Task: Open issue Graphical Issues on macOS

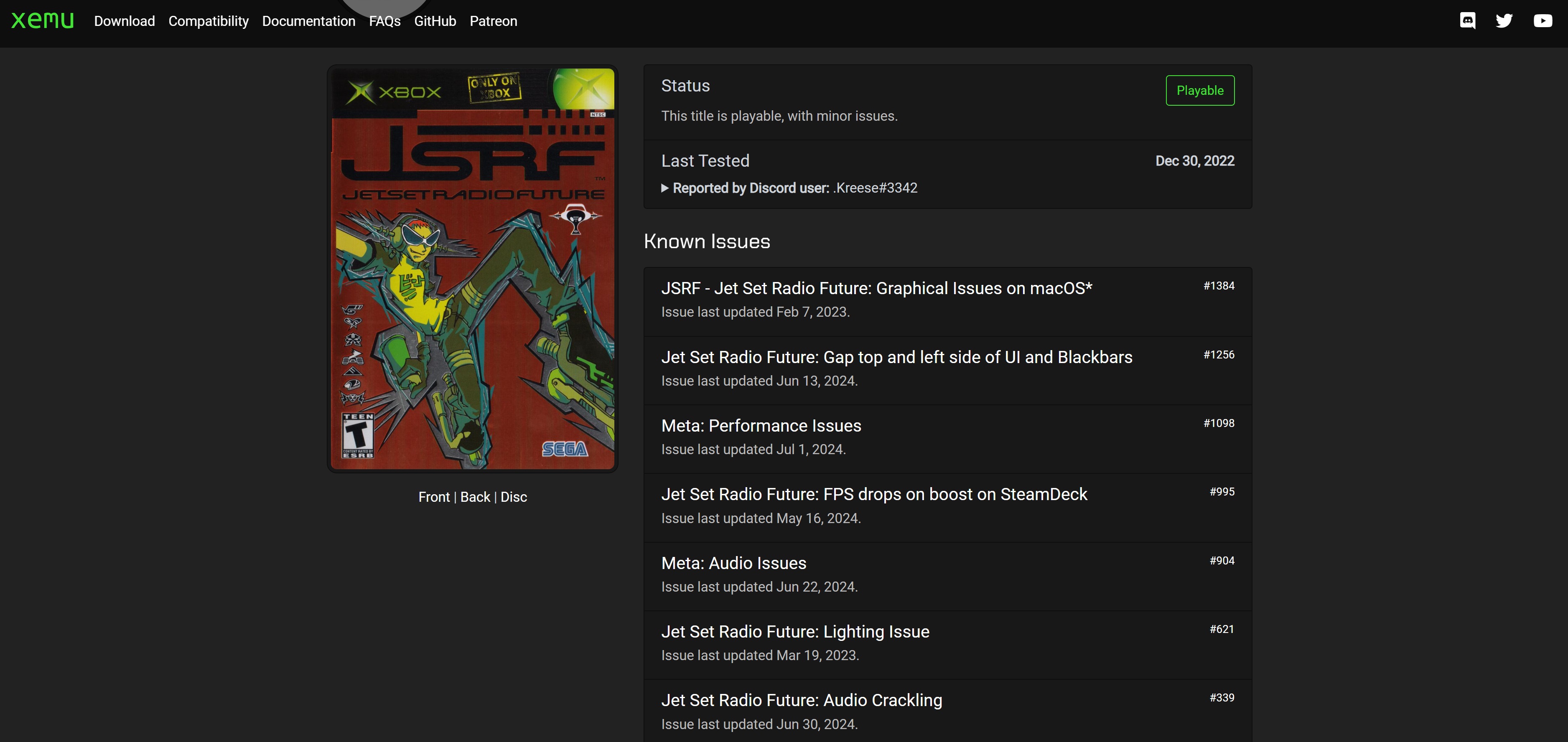Action: 876,289
